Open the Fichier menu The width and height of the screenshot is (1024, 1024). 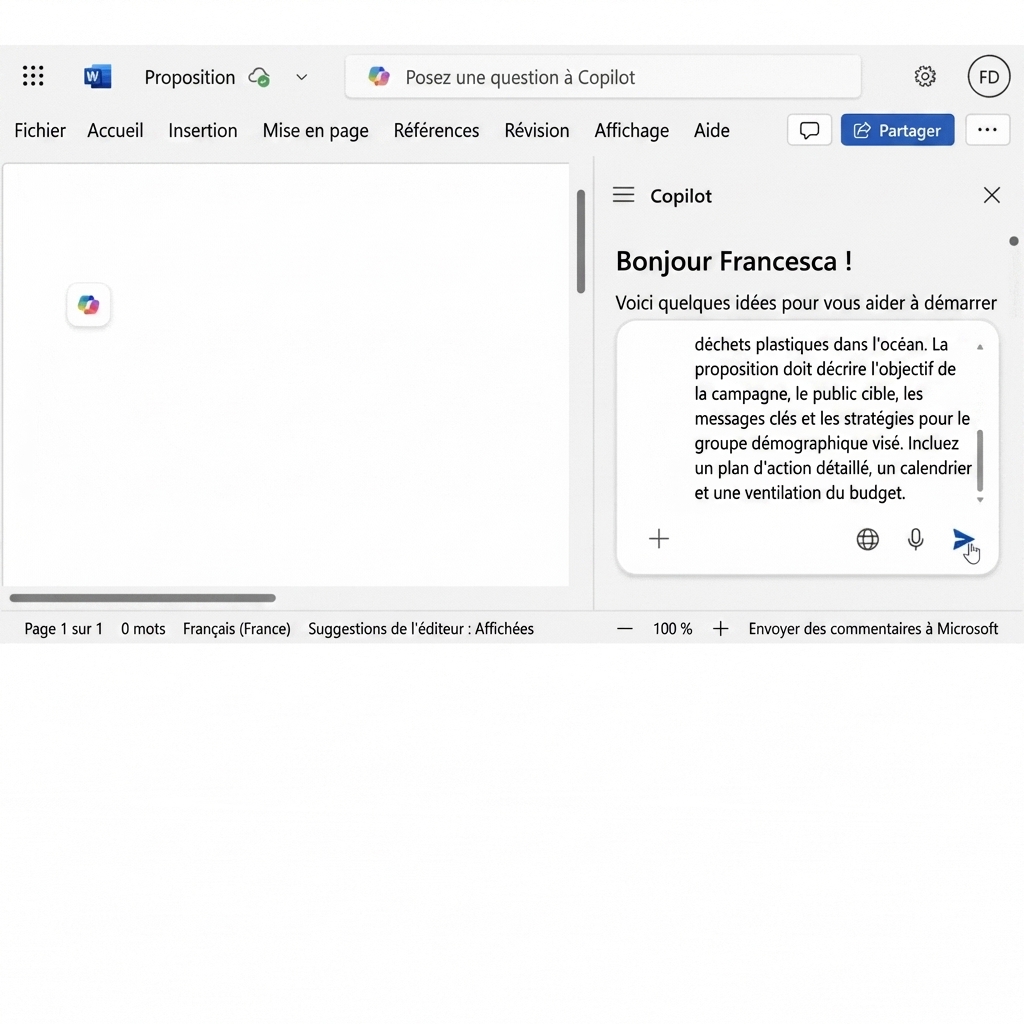(40, 131)
